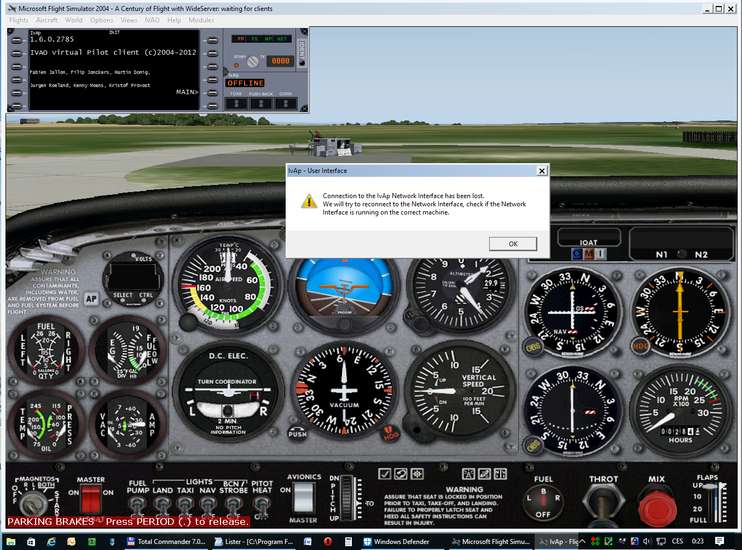
Task: Click the OFFLINE status on IvAp
Action: coord(245,83)
